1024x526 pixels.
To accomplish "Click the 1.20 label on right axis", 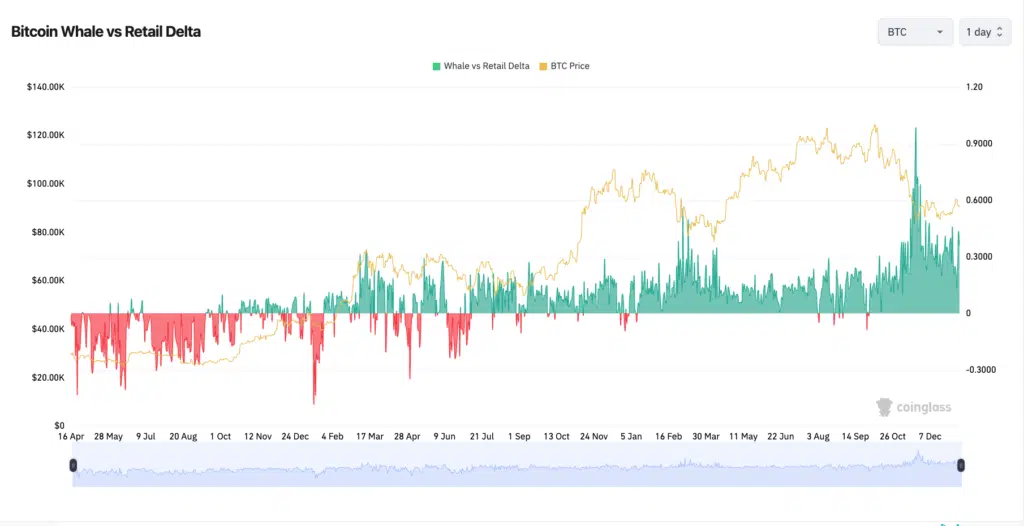I will [x=974, y=87].
